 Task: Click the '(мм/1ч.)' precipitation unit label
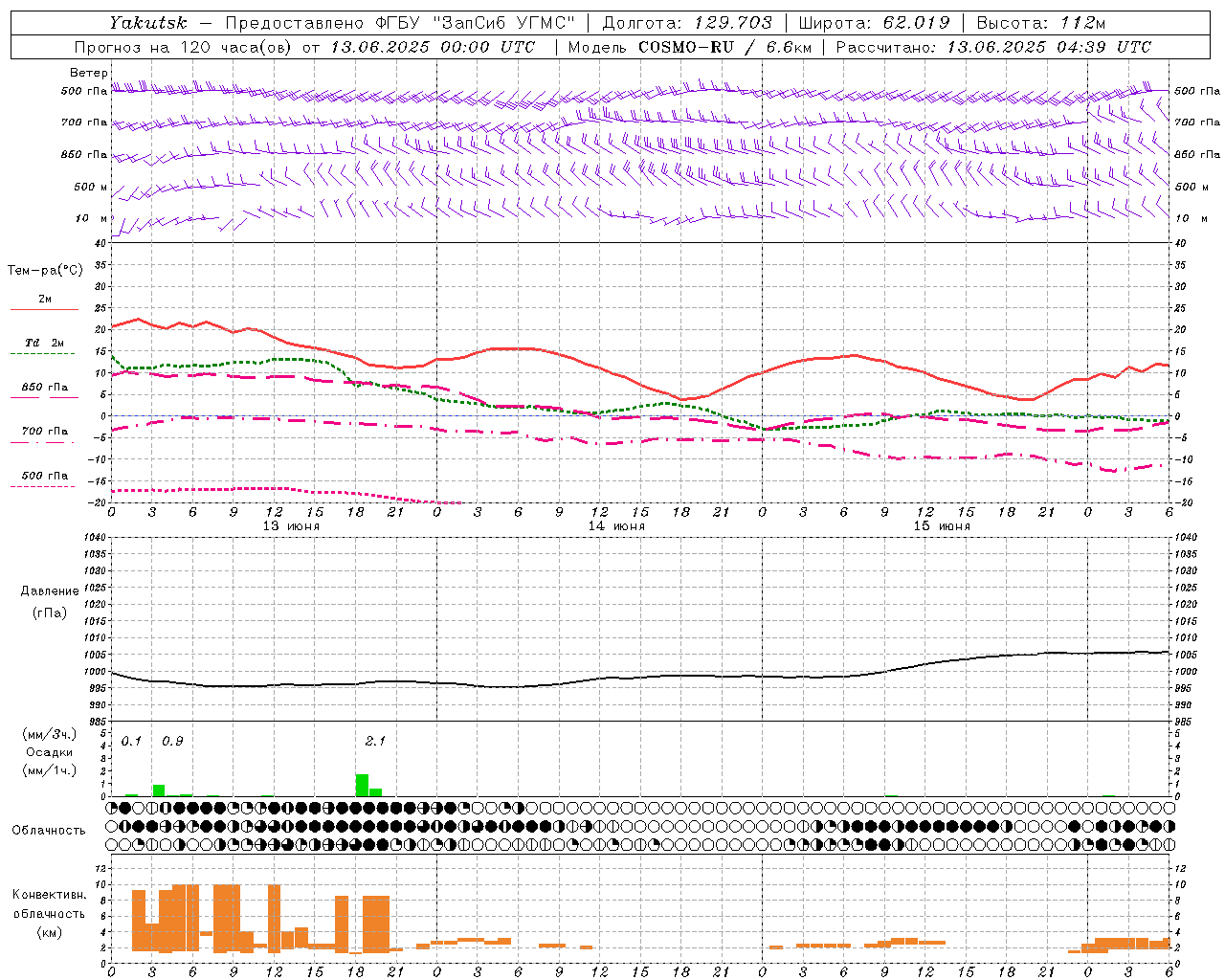(50, 770)
